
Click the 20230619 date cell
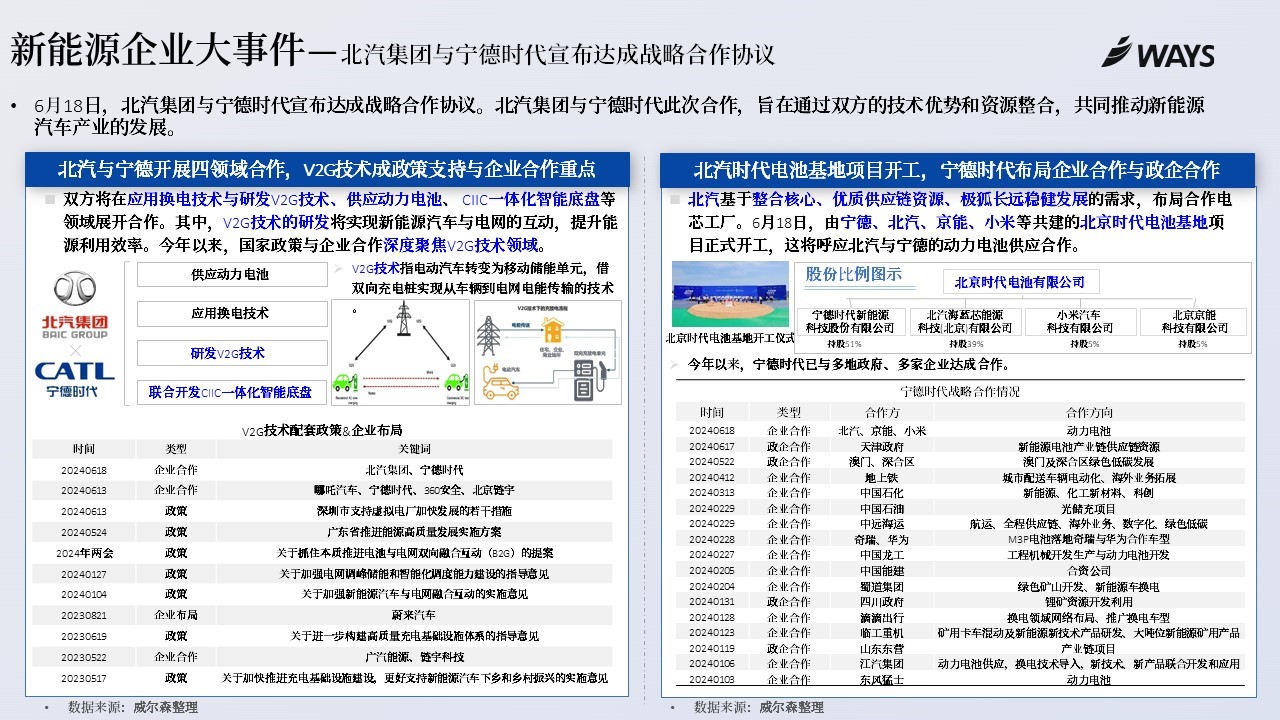click(84, 636)
